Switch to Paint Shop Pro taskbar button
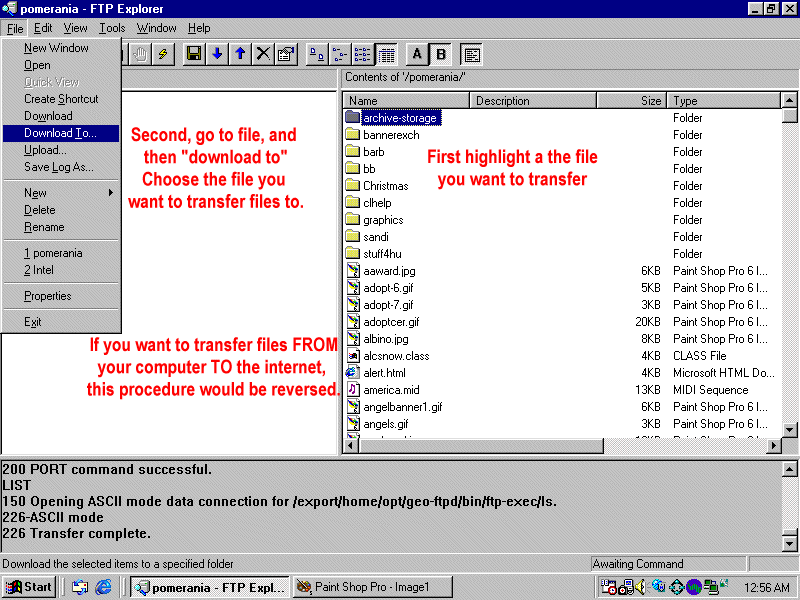This screenshot has width=800, height=600. tap(372, 587)
